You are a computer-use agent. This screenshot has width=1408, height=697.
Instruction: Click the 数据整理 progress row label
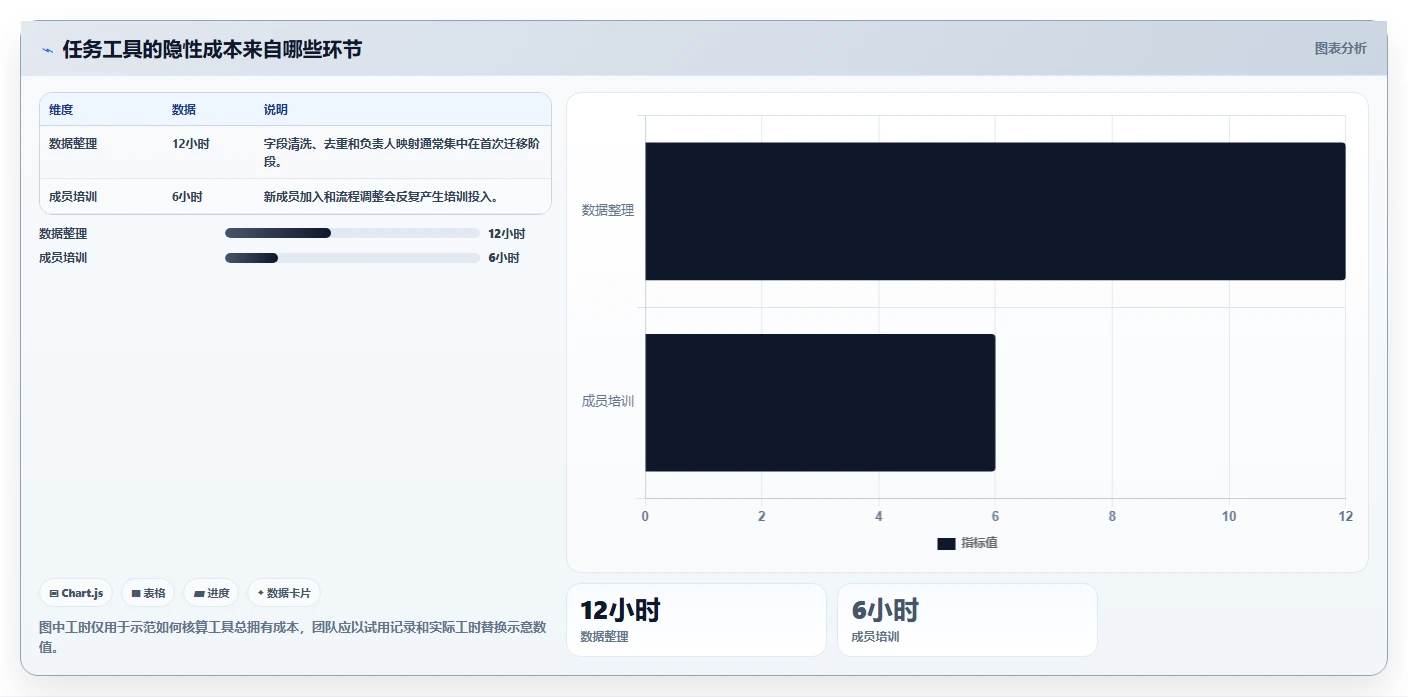click(x=63, y=234)
